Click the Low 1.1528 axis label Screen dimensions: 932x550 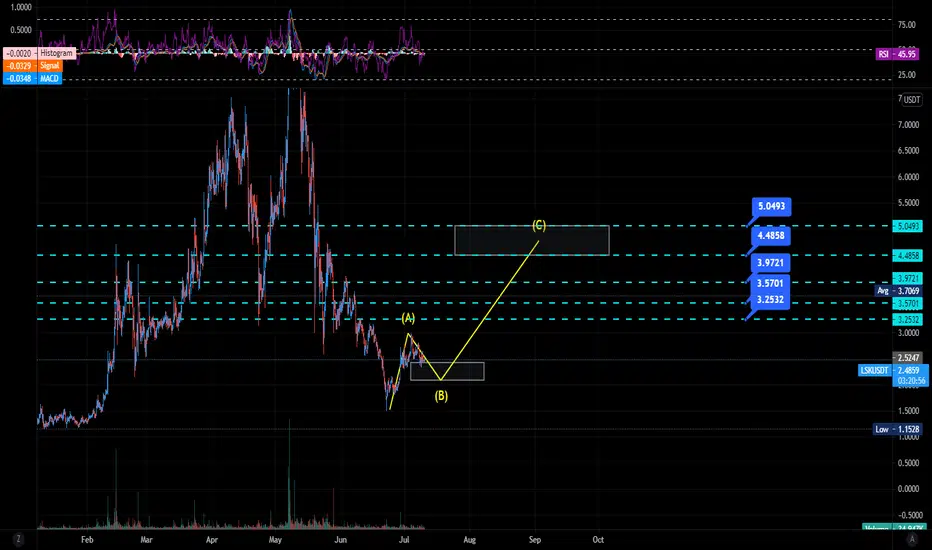[898, 429]
